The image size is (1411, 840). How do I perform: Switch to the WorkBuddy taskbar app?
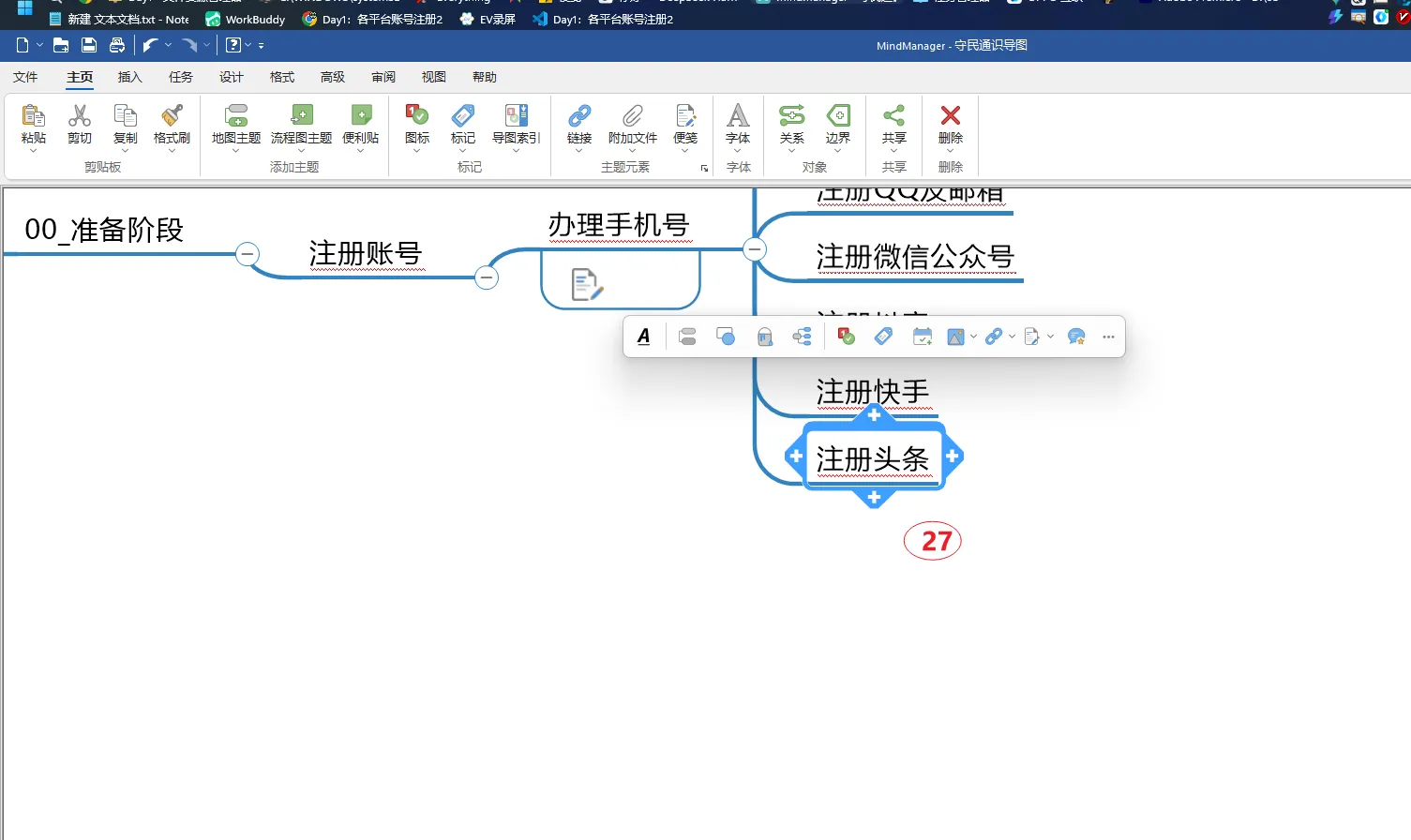(246, 19)
